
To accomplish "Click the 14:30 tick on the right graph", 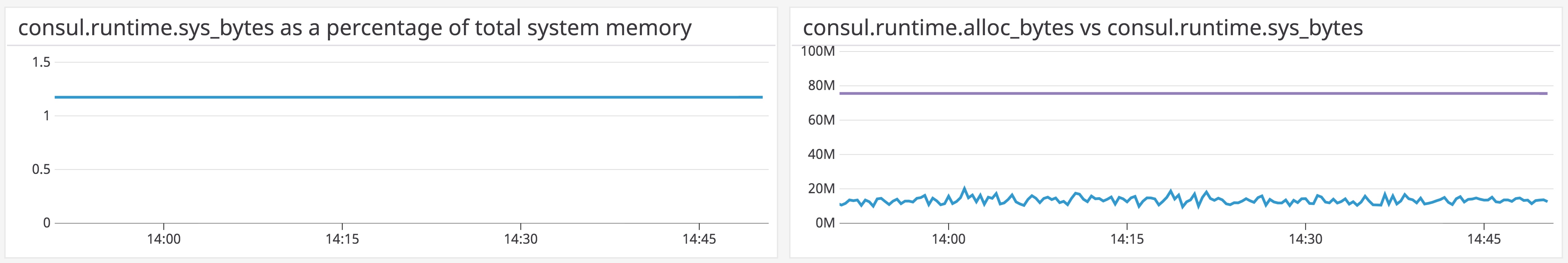I will [x=1305, y=239].
